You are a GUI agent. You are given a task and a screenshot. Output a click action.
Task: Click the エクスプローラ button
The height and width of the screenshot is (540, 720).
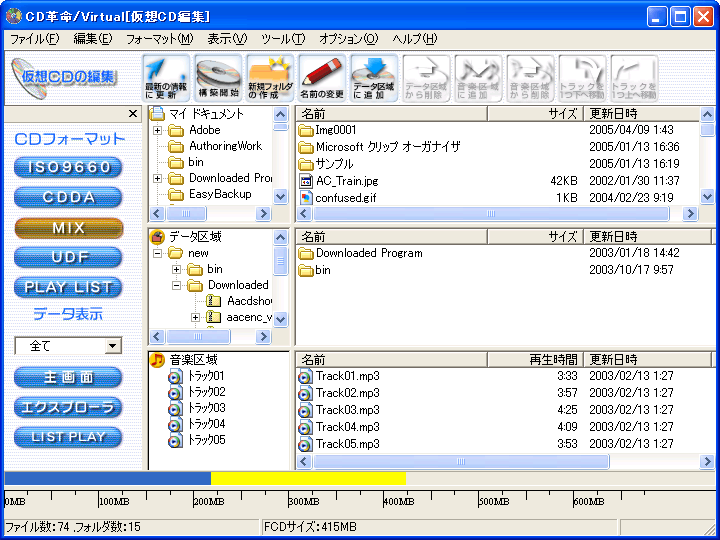(68, 408)
